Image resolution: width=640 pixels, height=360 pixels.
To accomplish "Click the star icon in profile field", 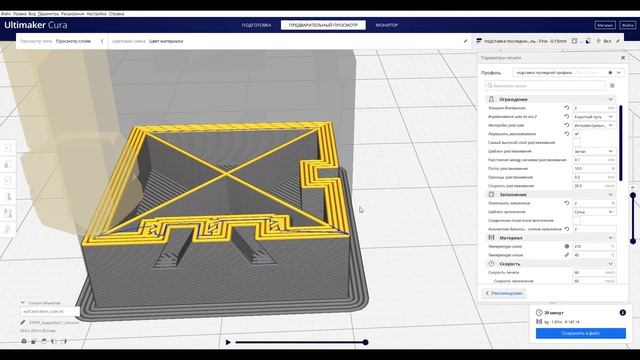I will click(610, 72).
